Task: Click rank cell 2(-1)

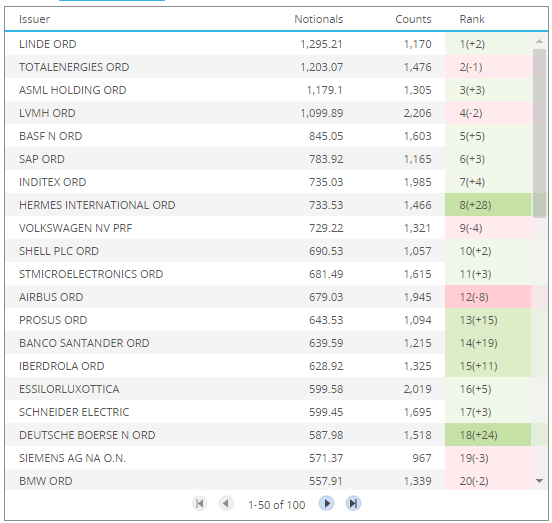Action: pyautogui.click(x=488, y=67)
